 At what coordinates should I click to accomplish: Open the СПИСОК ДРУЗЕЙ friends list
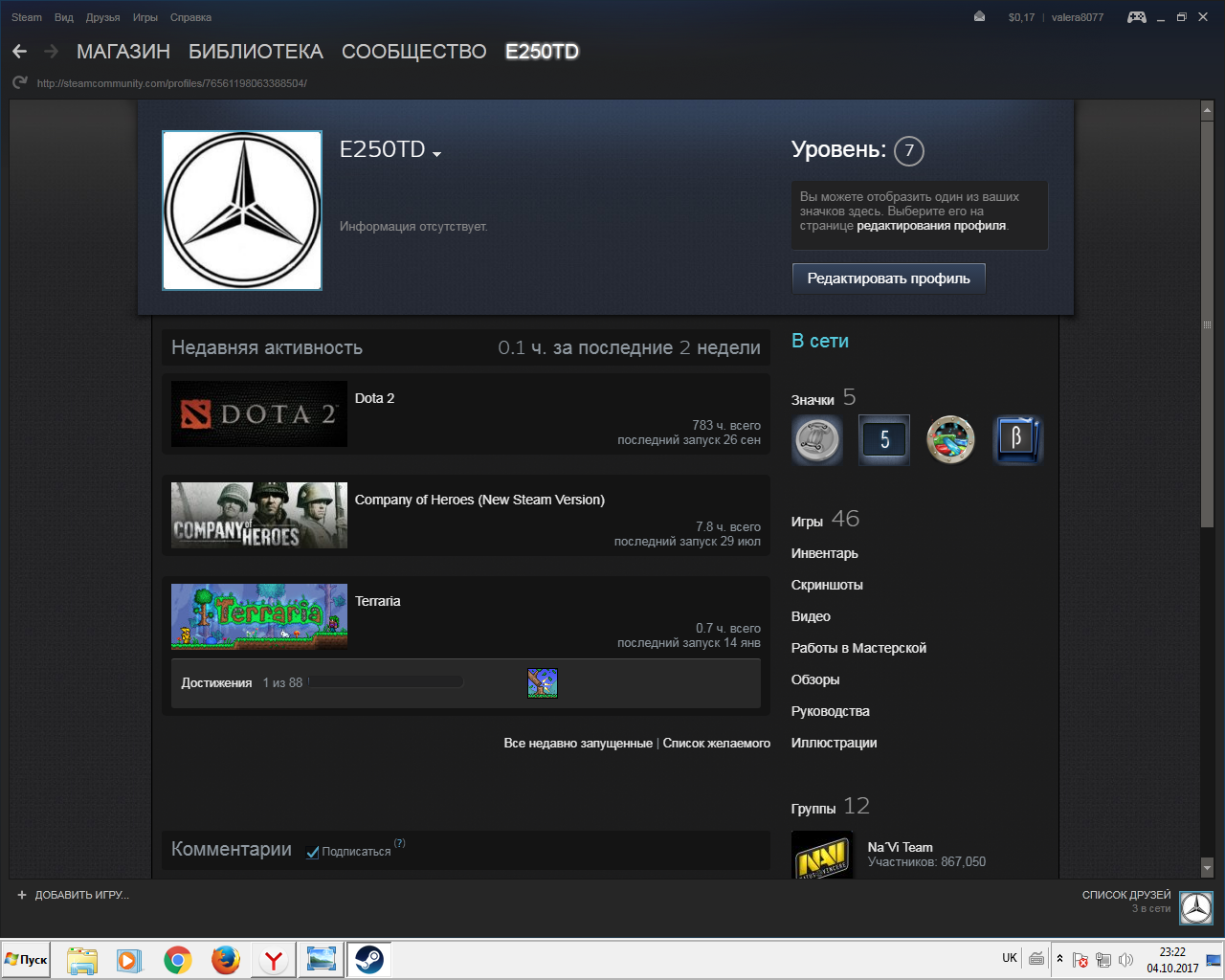click(1126, 895)
